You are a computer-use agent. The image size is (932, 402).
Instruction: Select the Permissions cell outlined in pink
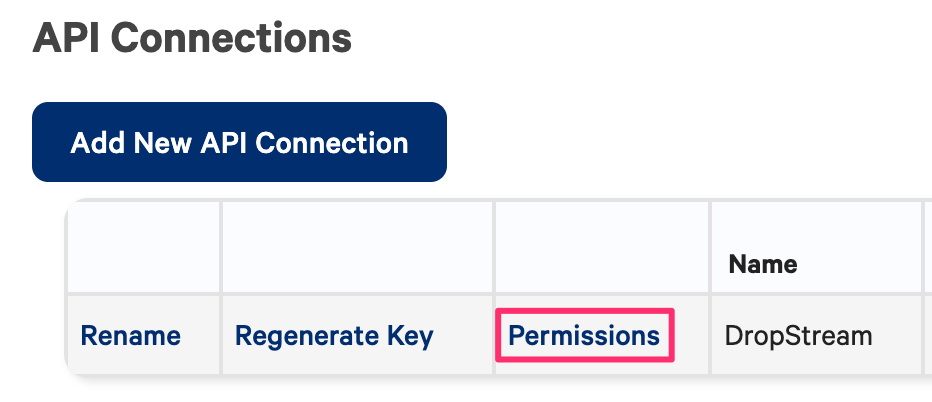click(x=584, y=336)
